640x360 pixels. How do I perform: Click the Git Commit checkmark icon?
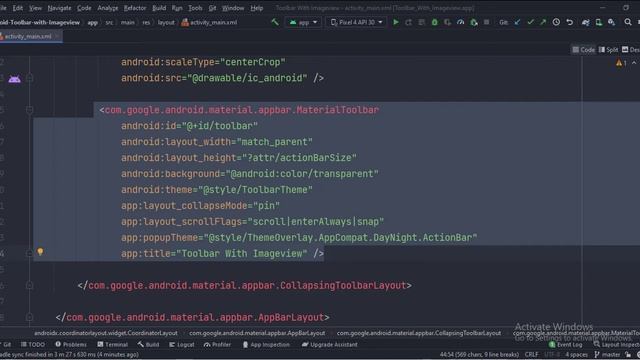point(530,22)
